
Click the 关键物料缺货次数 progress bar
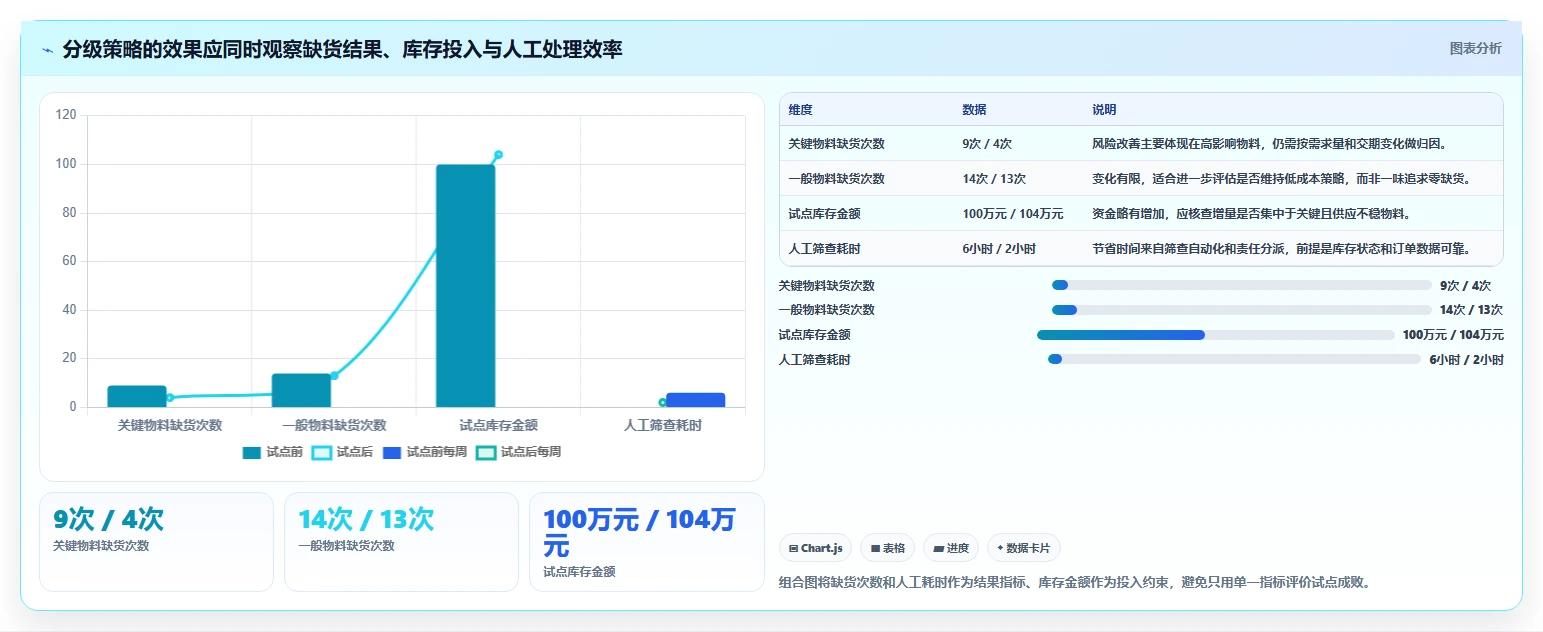coord(1242,285)
